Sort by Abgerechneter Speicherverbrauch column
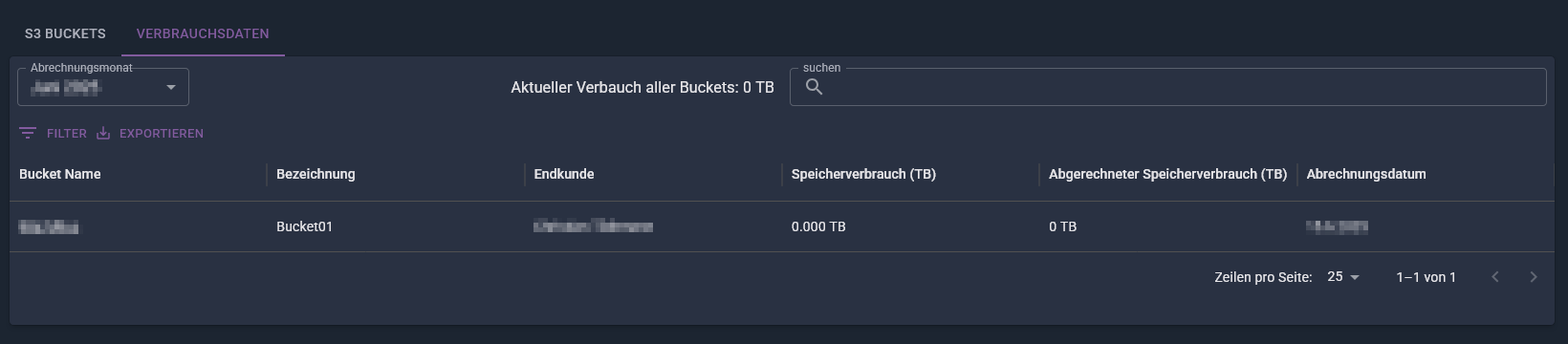The height and width of the screenshot is (344, 1568). [1167, 174]
